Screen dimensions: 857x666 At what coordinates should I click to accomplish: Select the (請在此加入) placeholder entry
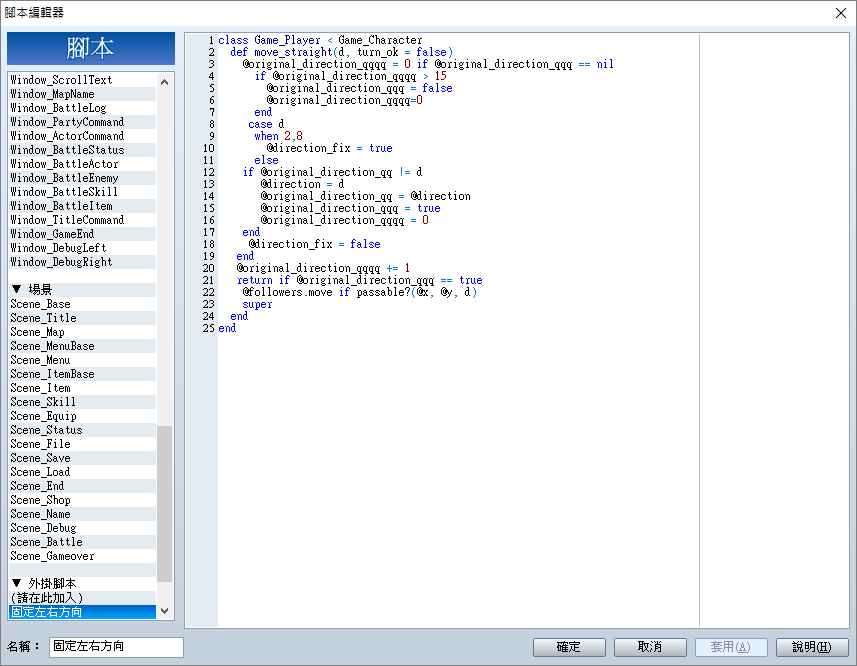tap(83, 598)
